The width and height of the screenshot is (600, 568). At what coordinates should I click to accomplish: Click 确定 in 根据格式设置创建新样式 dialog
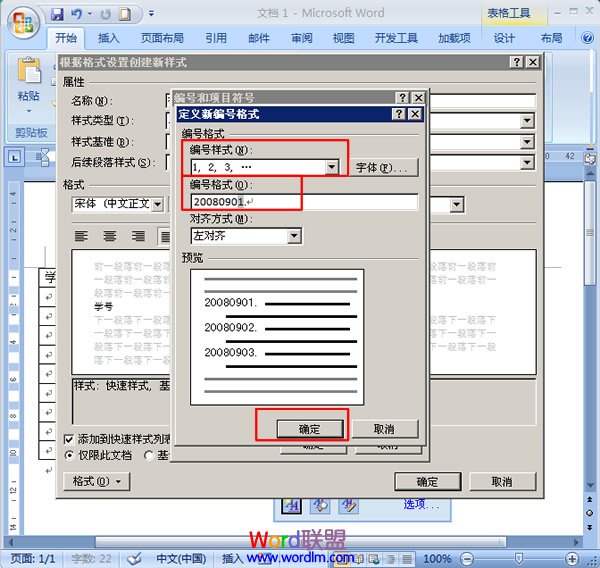(x=427, y=481)
